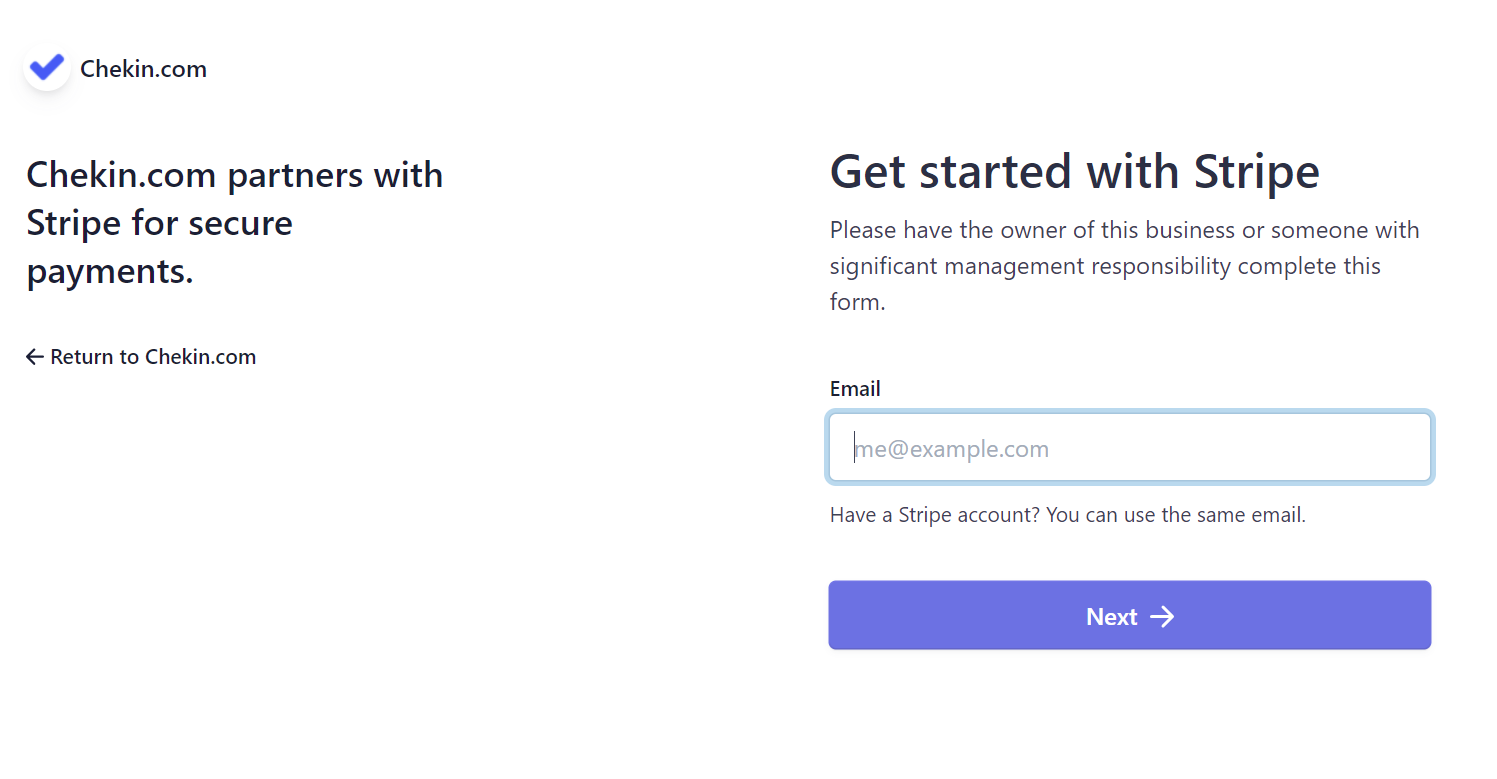The image size is (1497, 779).
Task: Click the word Stripe in right heading
Action: pos(1257,172)
